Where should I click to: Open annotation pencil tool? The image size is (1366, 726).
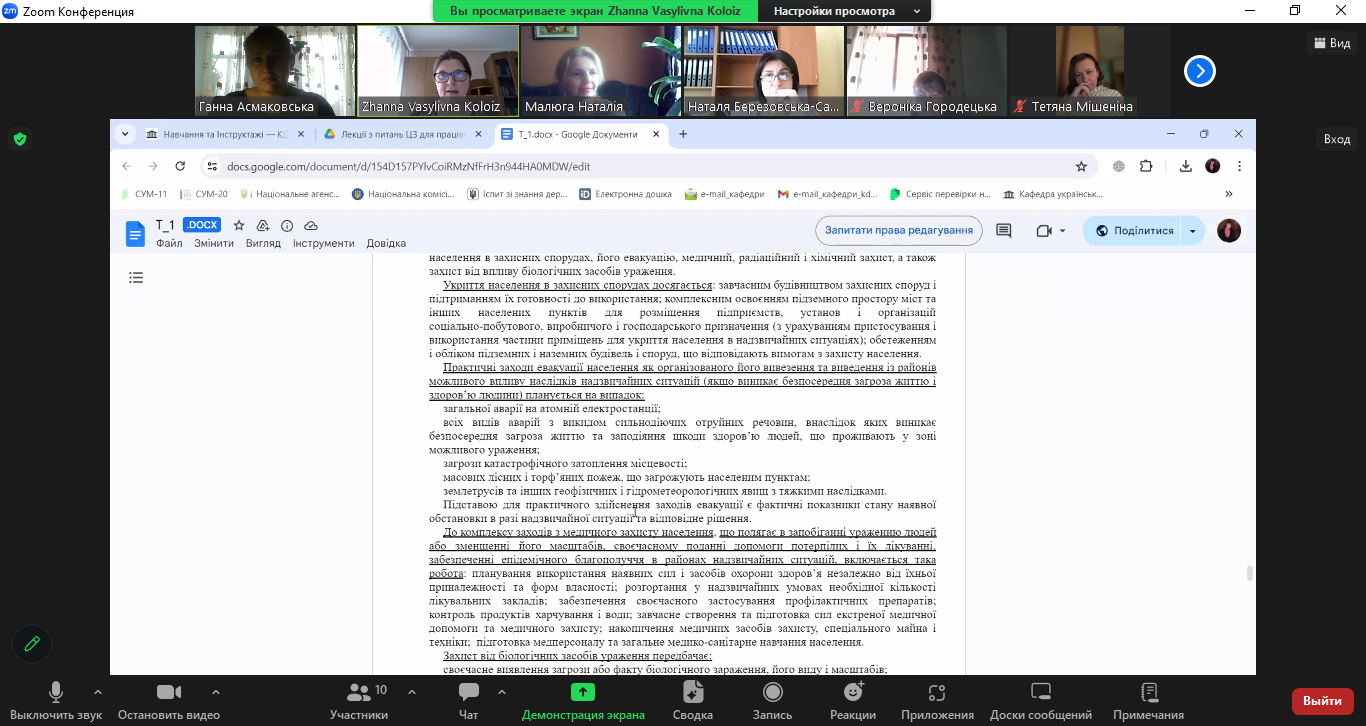32,644
